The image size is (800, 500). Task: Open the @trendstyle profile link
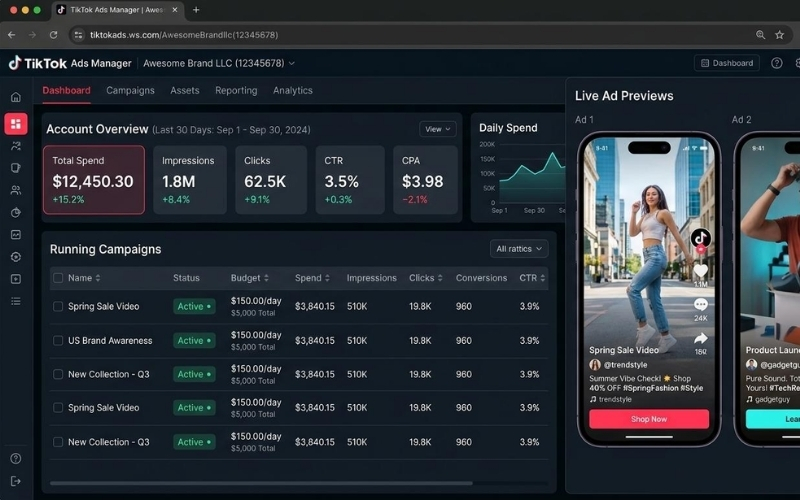pos(625,365)
